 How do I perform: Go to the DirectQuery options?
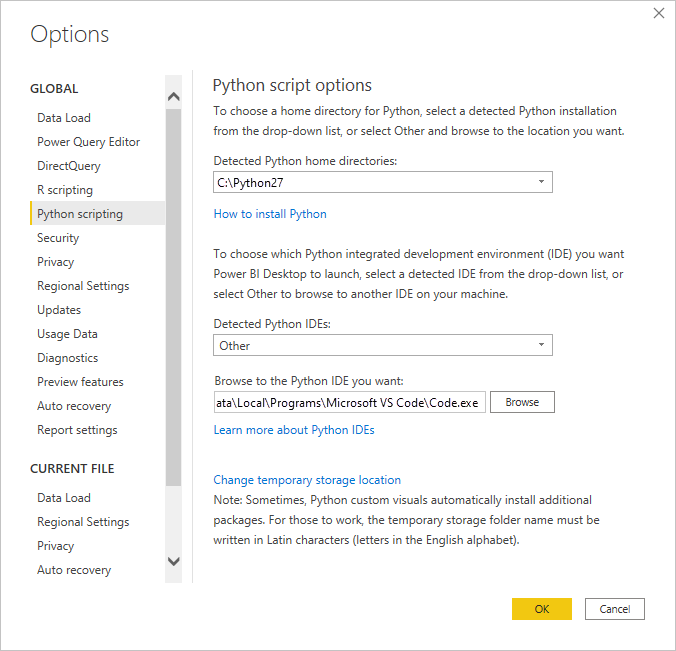(x=69, y=166)
